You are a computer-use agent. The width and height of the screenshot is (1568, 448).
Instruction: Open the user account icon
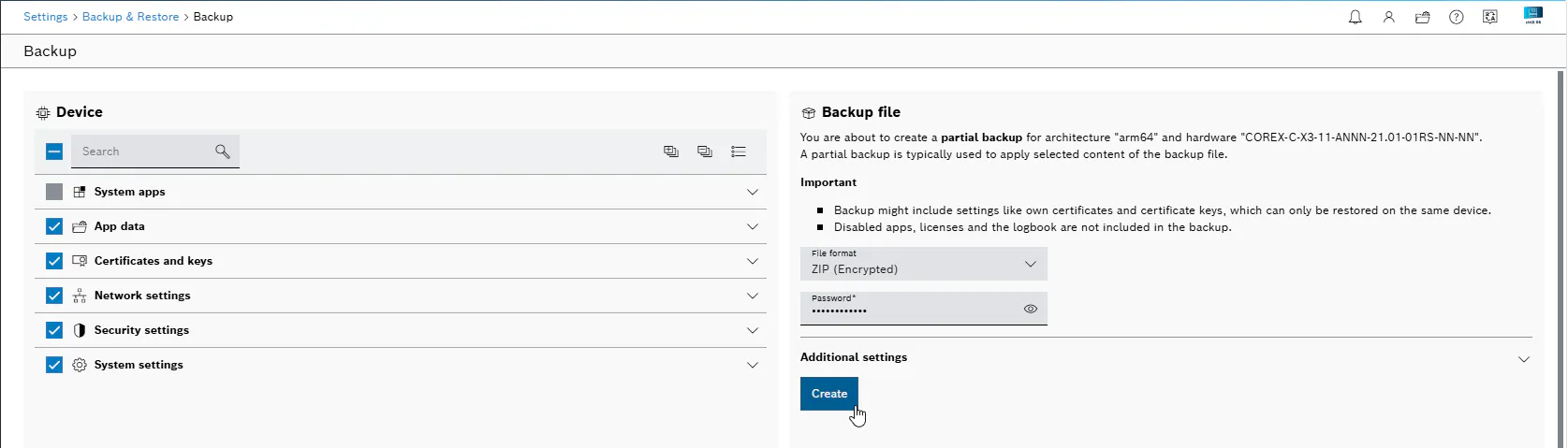[x=1388, y=17]
